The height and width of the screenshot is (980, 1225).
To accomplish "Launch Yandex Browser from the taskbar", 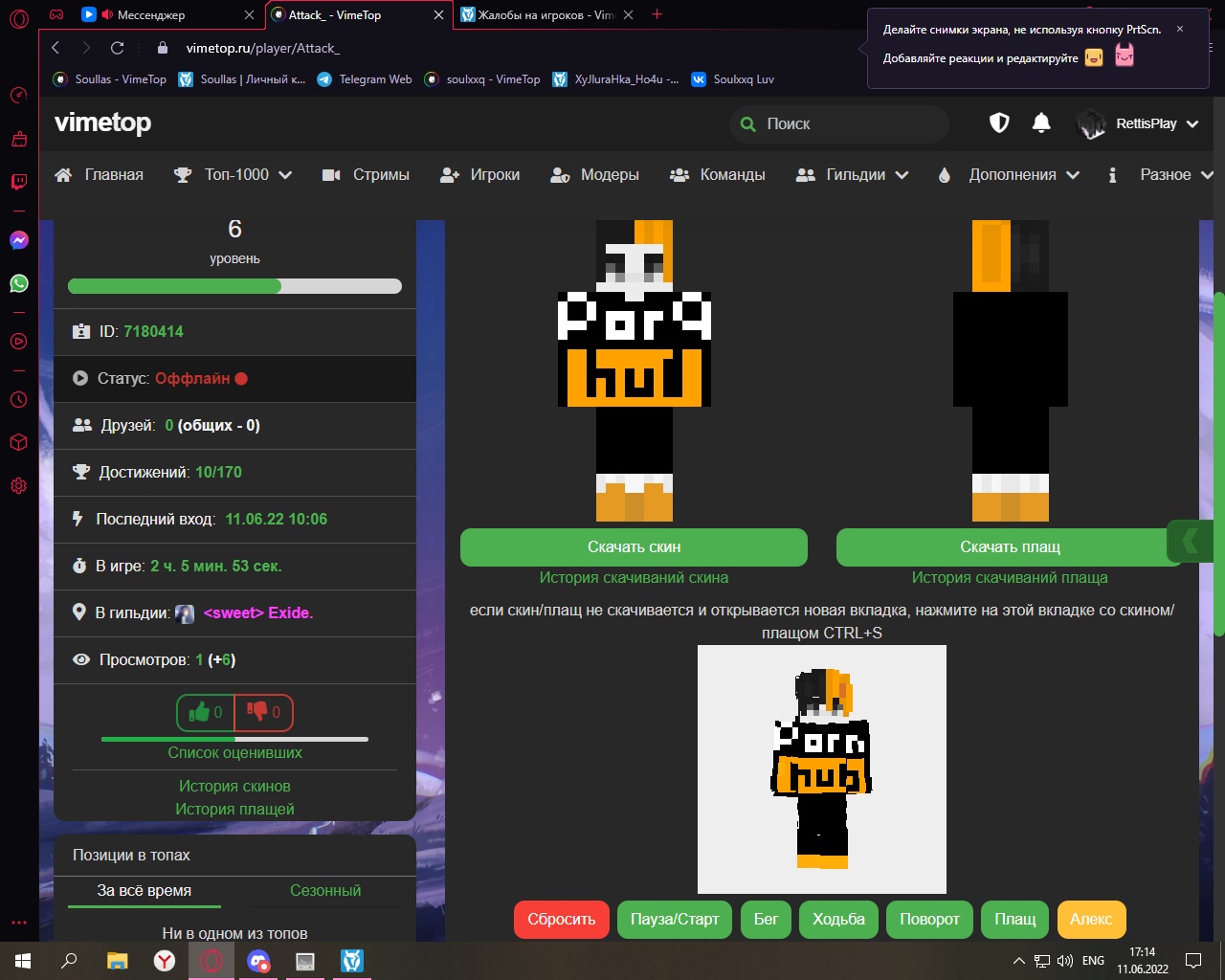I will (x=165, y=960).
